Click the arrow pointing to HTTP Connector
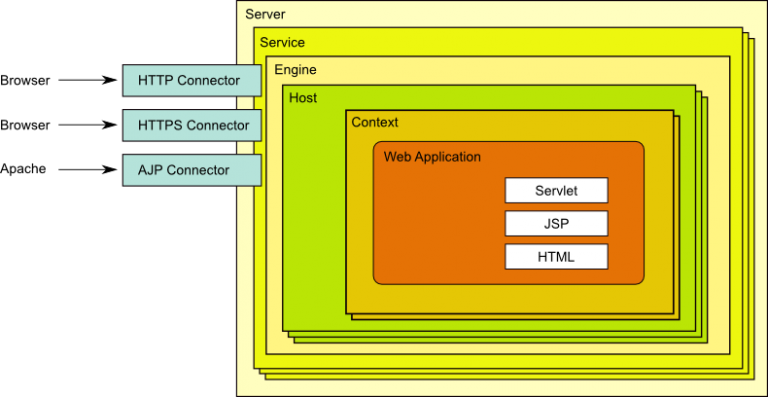This screenshot has width=768, height=397. [88, 80]
